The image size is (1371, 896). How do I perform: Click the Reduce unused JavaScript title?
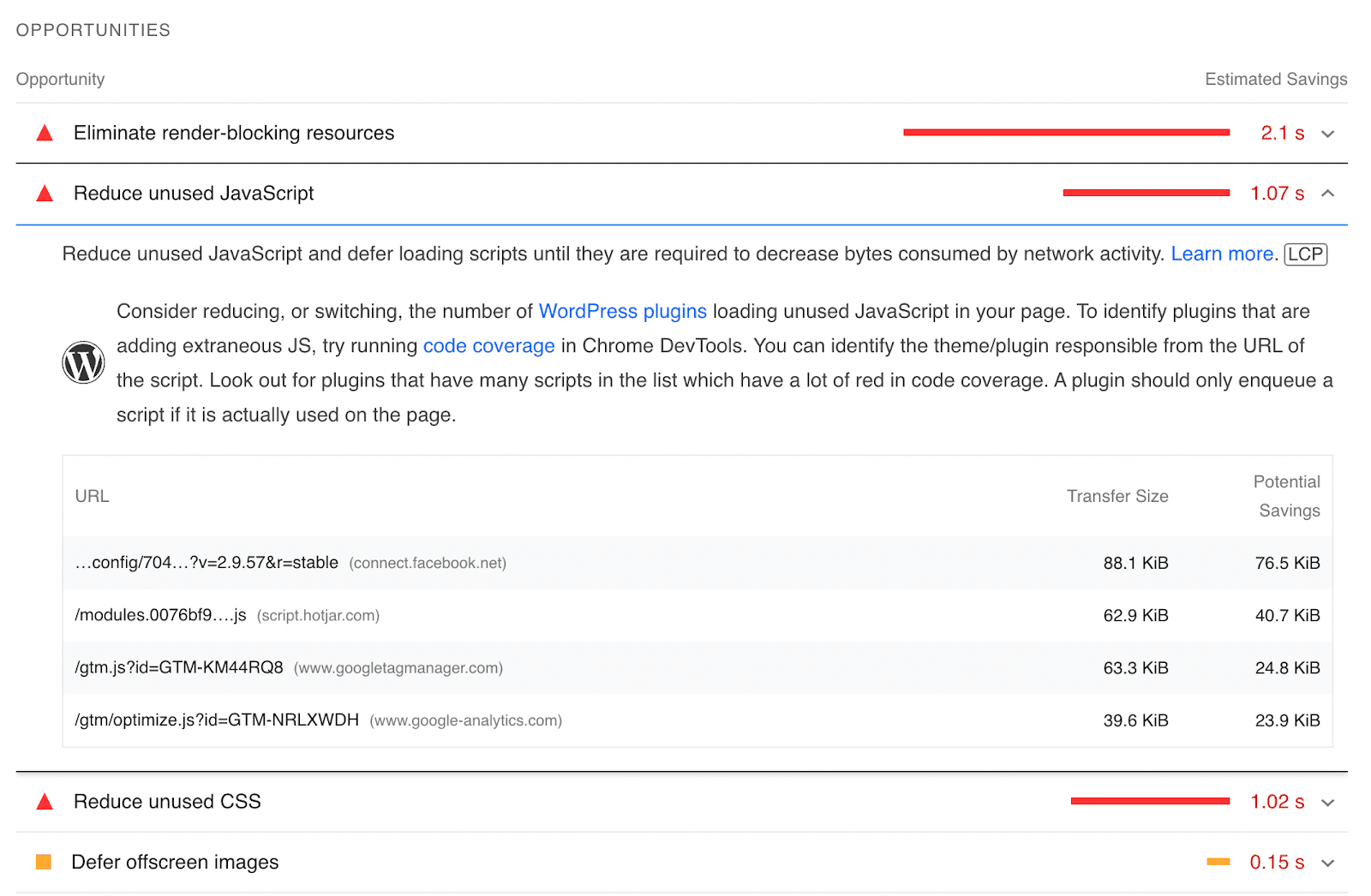pos(194,194)
